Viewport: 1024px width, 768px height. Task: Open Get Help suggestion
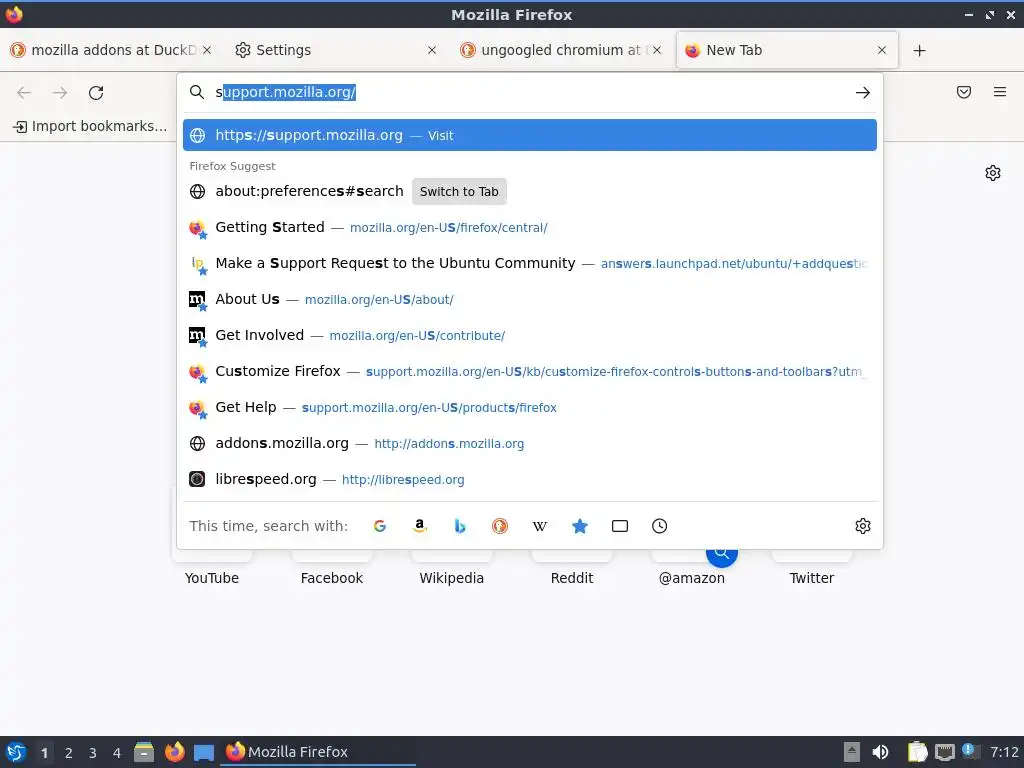coord(530,408)
